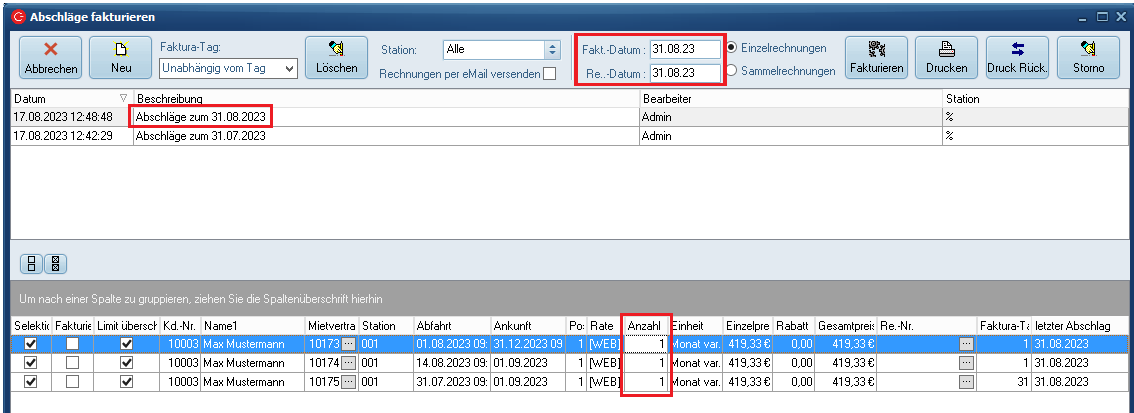
Task: Click the Druck Rück. button
Action: point(1017,57)
